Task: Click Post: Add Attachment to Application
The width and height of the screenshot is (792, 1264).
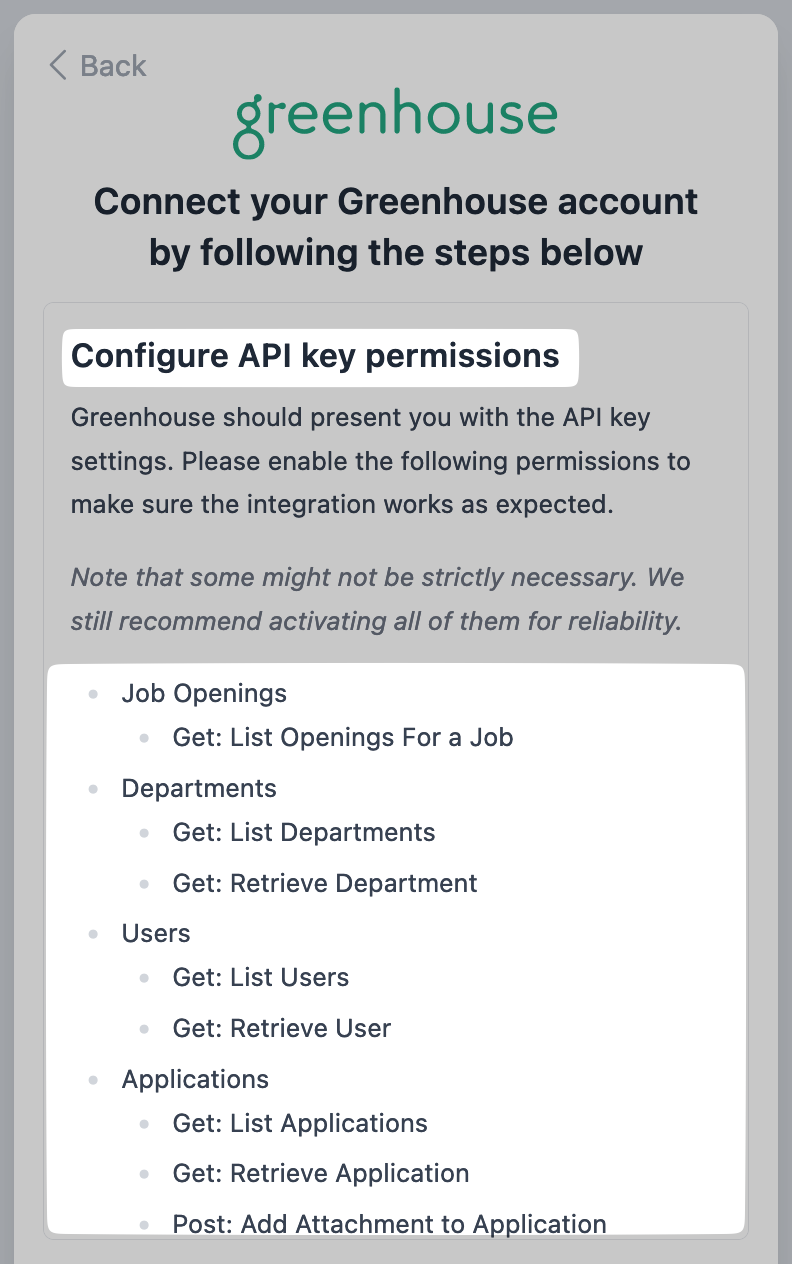Action: [390, 1224]
